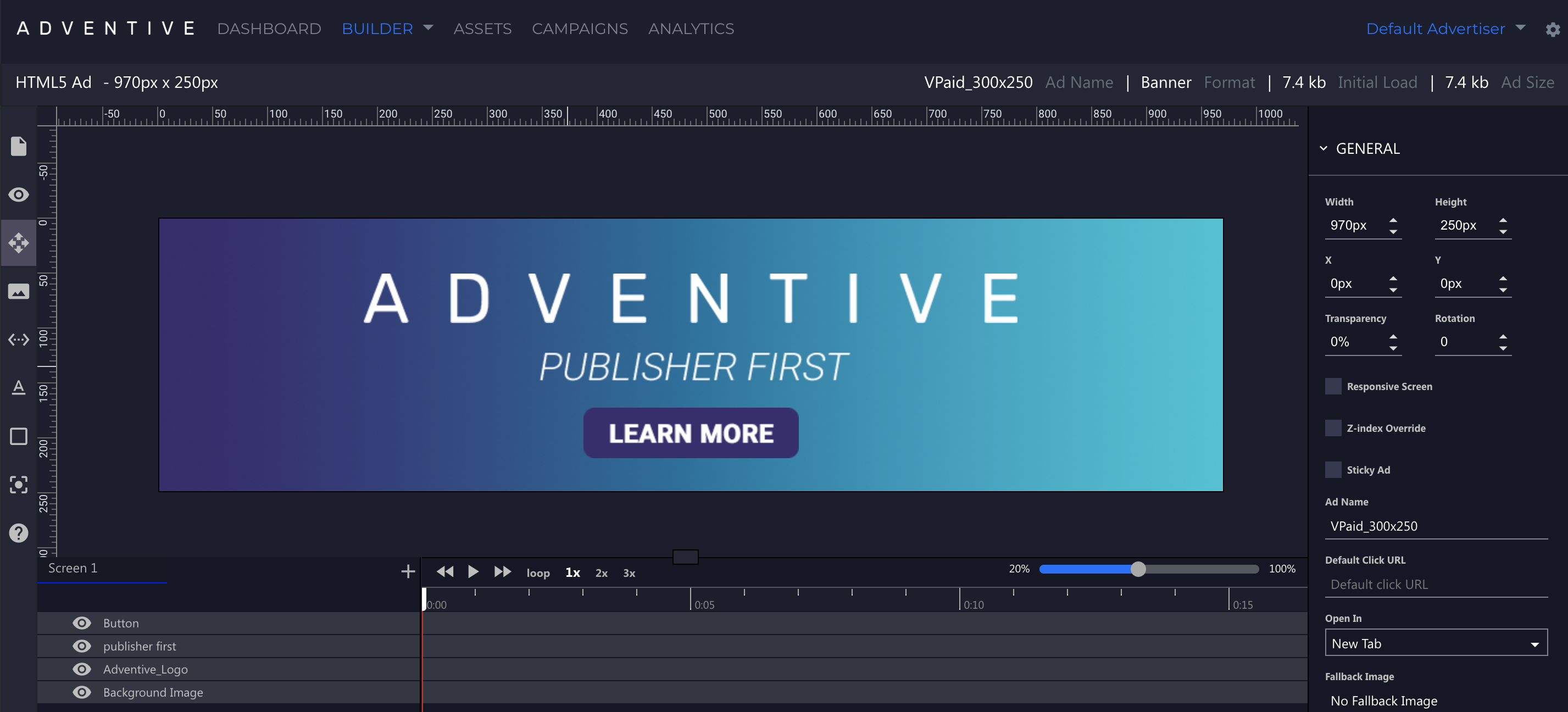Open the Open In New Tab dropdown
1568x712 pixels.
1436,643
